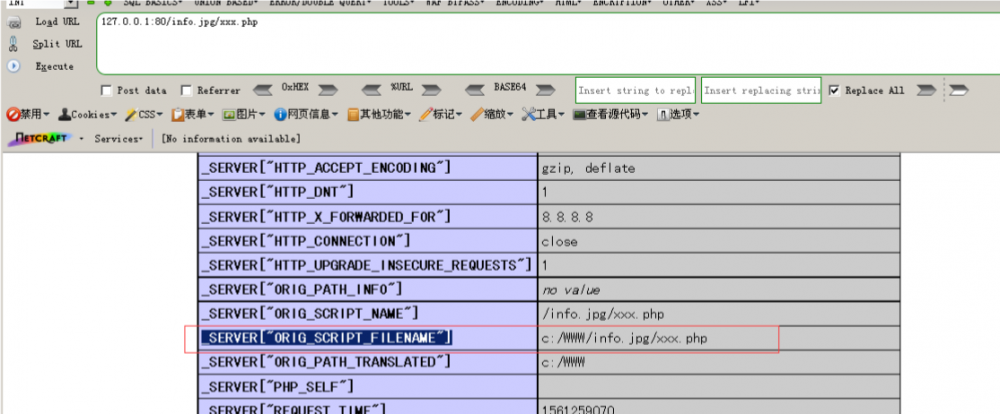
Task: Click the /info.jpg/xxx.php value
Action: [603, 314]
